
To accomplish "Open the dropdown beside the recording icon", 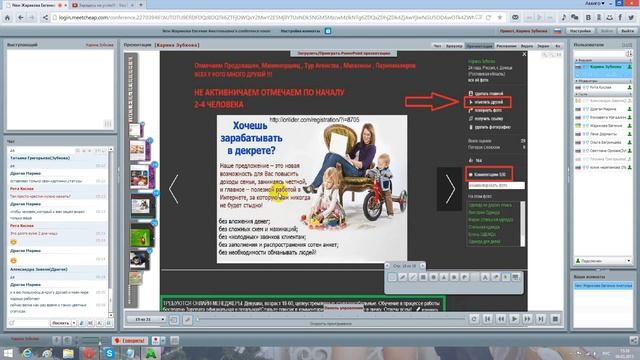I will click(163, 340).
